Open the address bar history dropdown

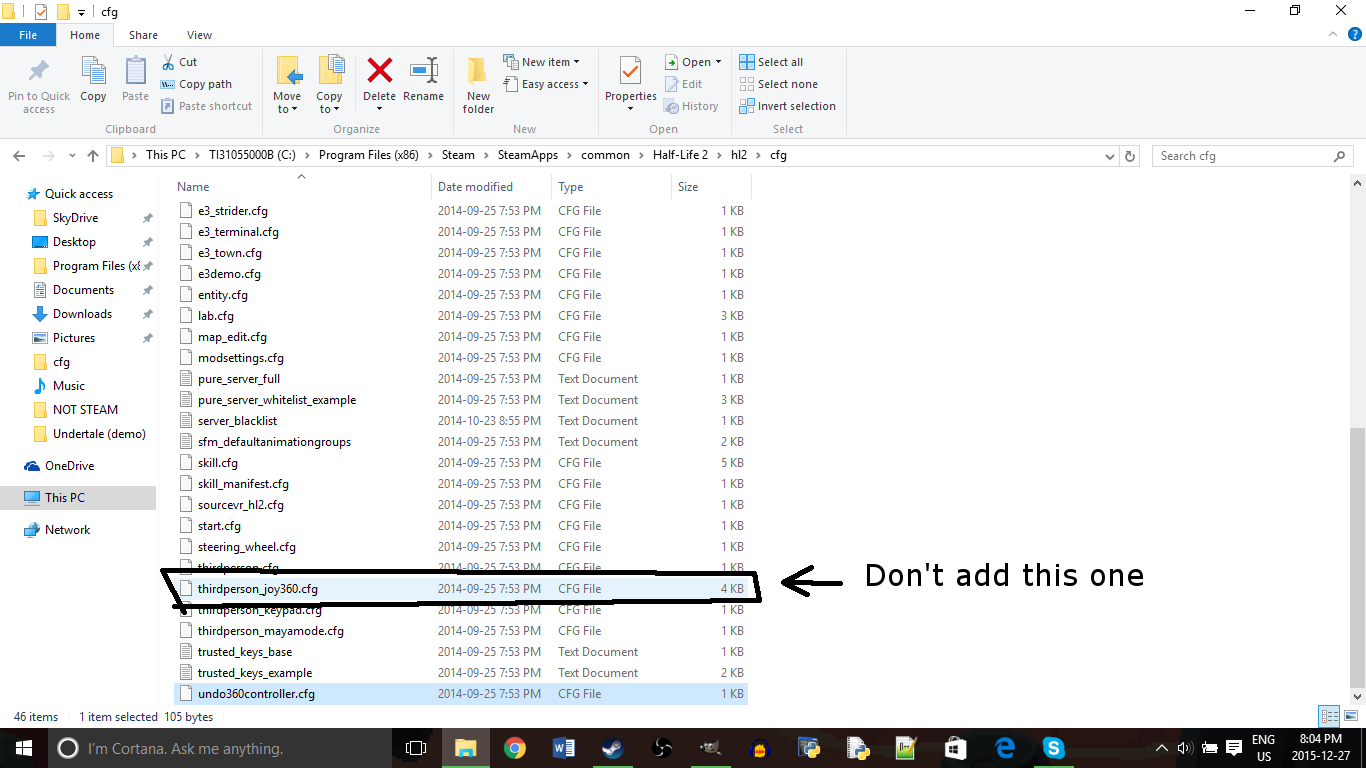coord(1110,156)
